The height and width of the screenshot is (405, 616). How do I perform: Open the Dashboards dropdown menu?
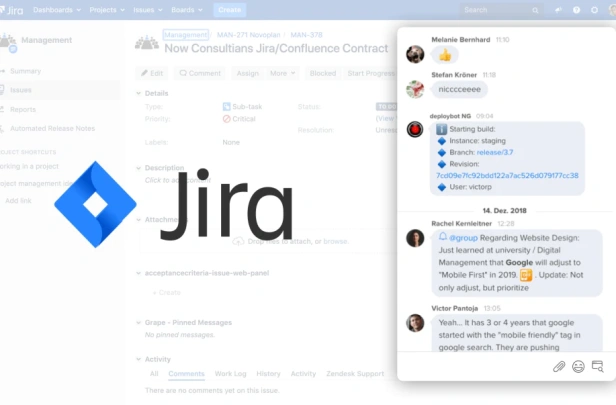57,10
